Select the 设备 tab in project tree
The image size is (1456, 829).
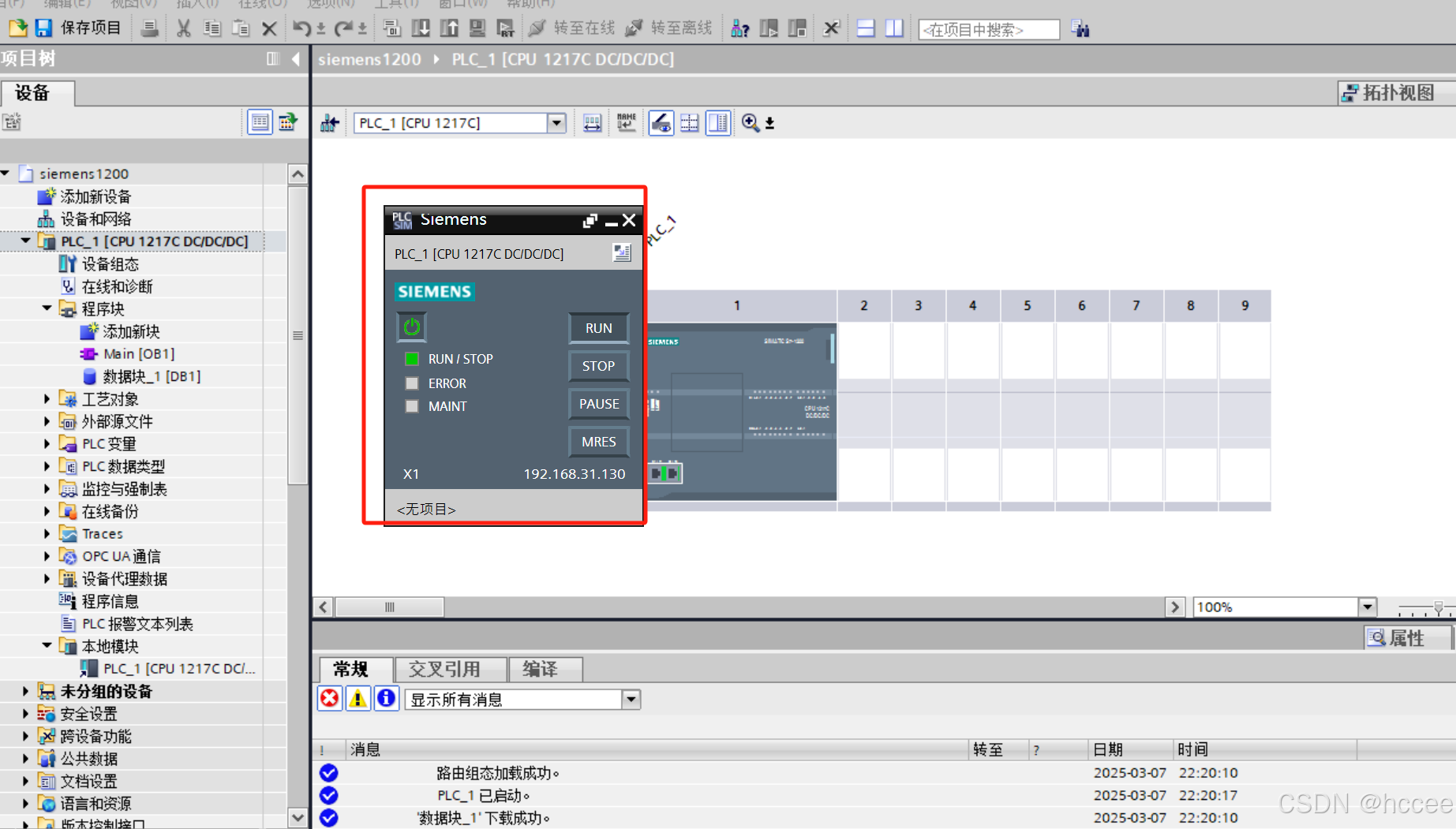pos(37,92)
